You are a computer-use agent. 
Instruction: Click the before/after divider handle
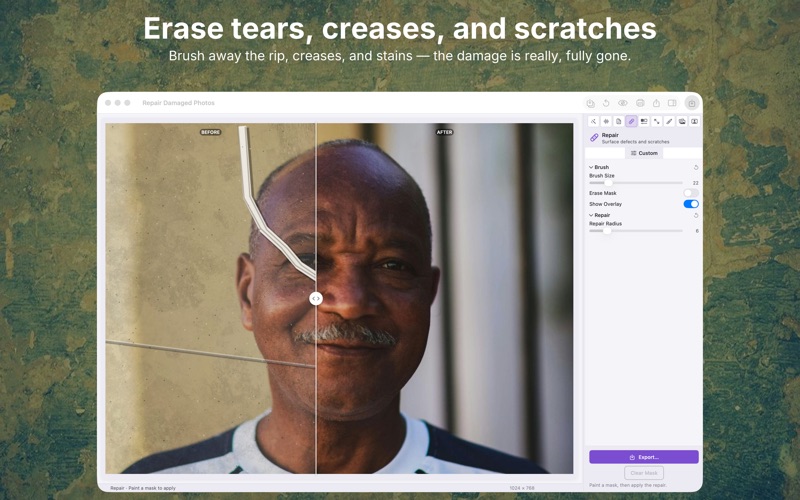click(316, 298)
